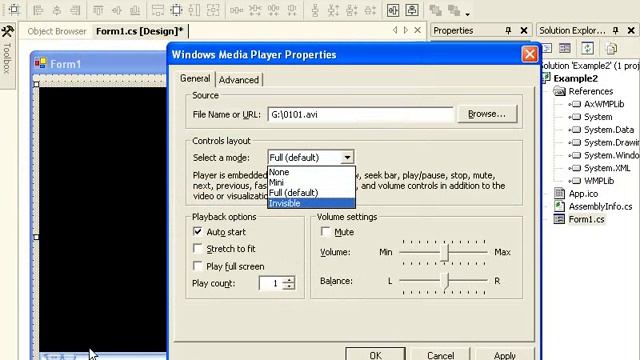640x360 pixels.
Task: Choose Invisible from the mode list
Action: (x=311, y=203)
